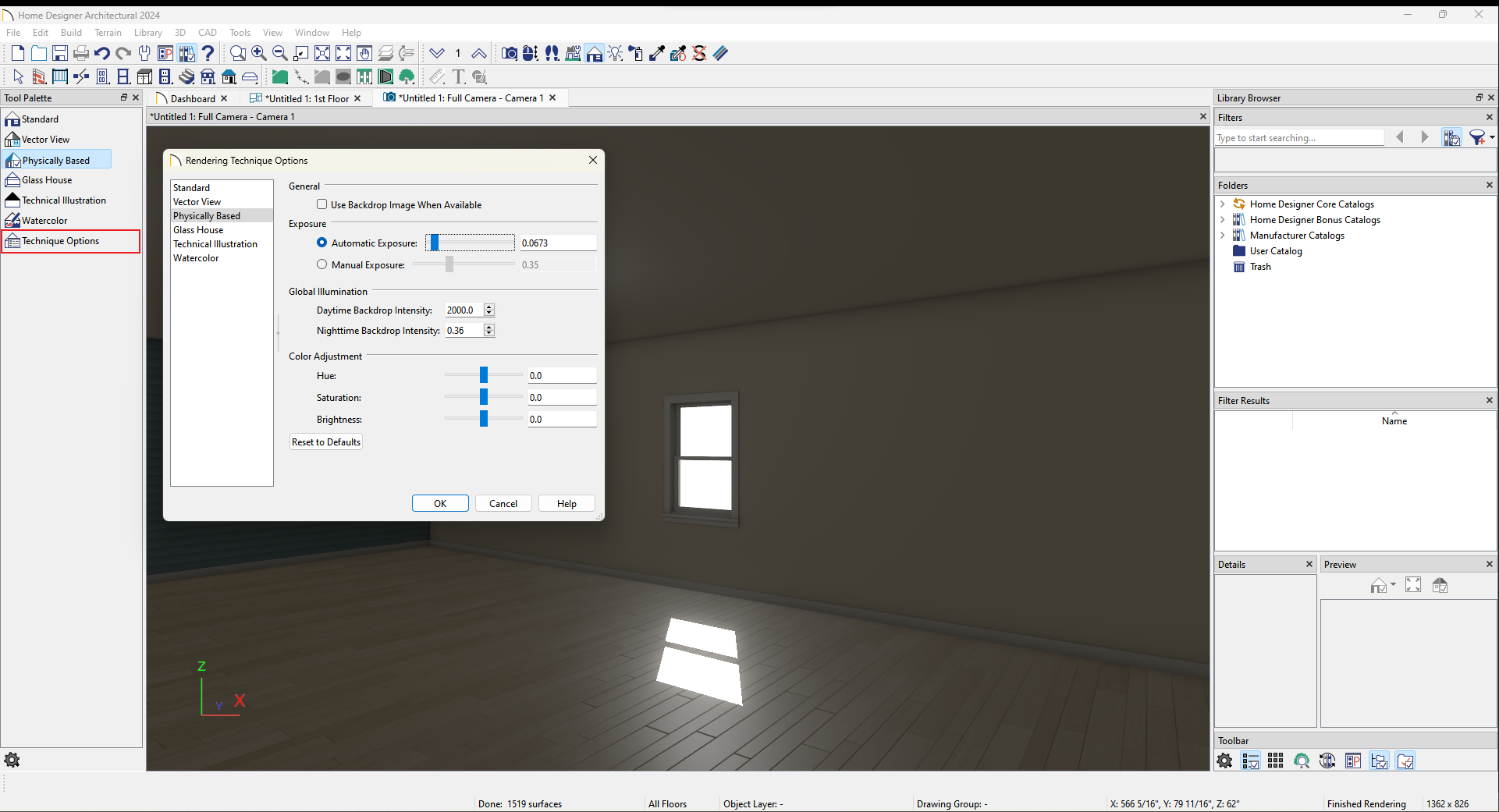Expand Manufacturer Catalogs tree node
The image size is (1499, 812).
(x=1223, y=236)
